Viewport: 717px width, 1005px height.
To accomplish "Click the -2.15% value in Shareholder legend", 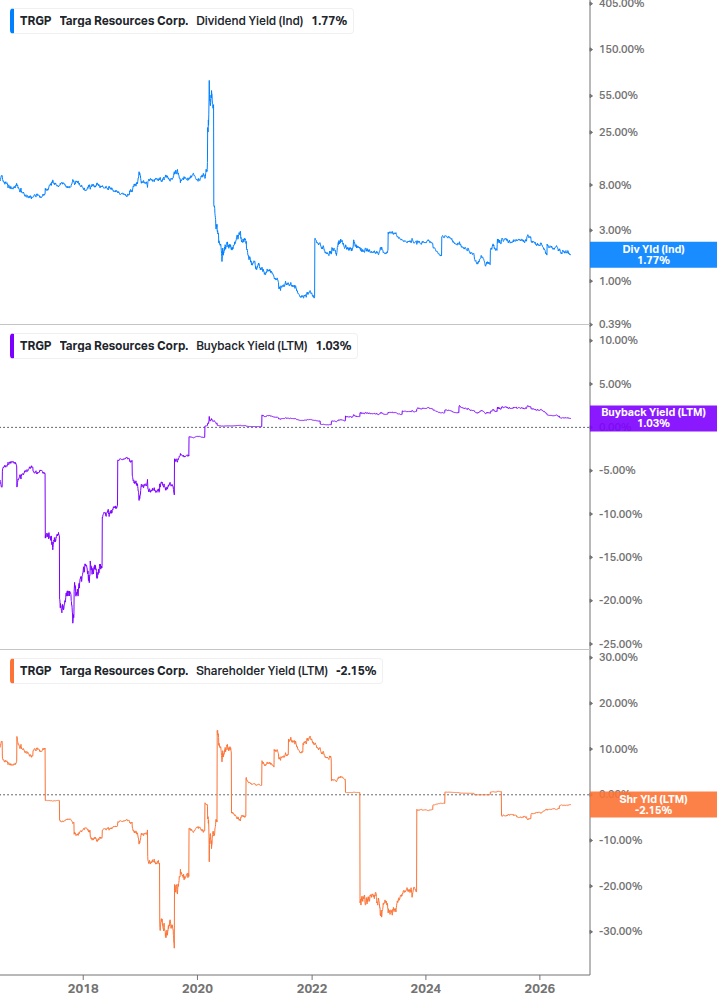I will coord(356,671).
